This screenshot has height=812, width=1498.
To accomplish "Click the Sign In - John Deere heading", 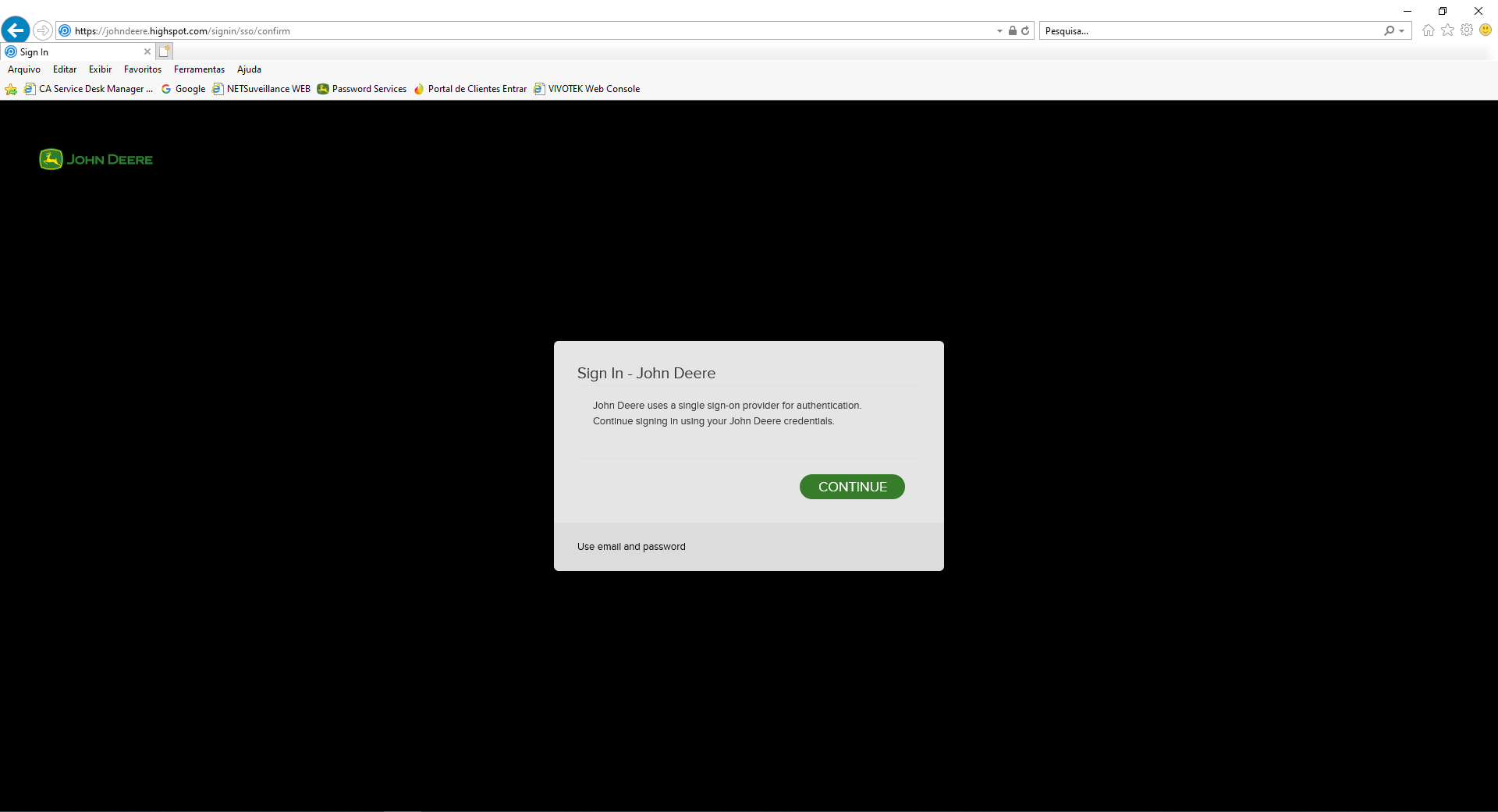I will pos(646,373).
